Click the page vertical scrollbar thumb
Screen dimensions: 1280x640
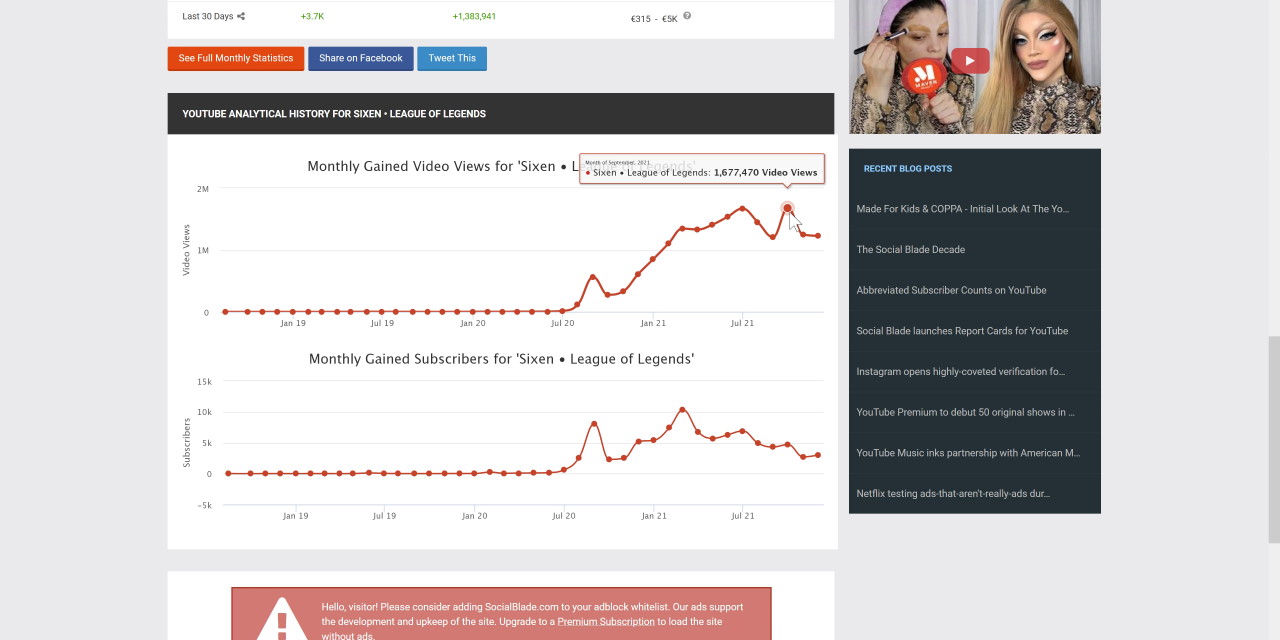pos(1273,440)
